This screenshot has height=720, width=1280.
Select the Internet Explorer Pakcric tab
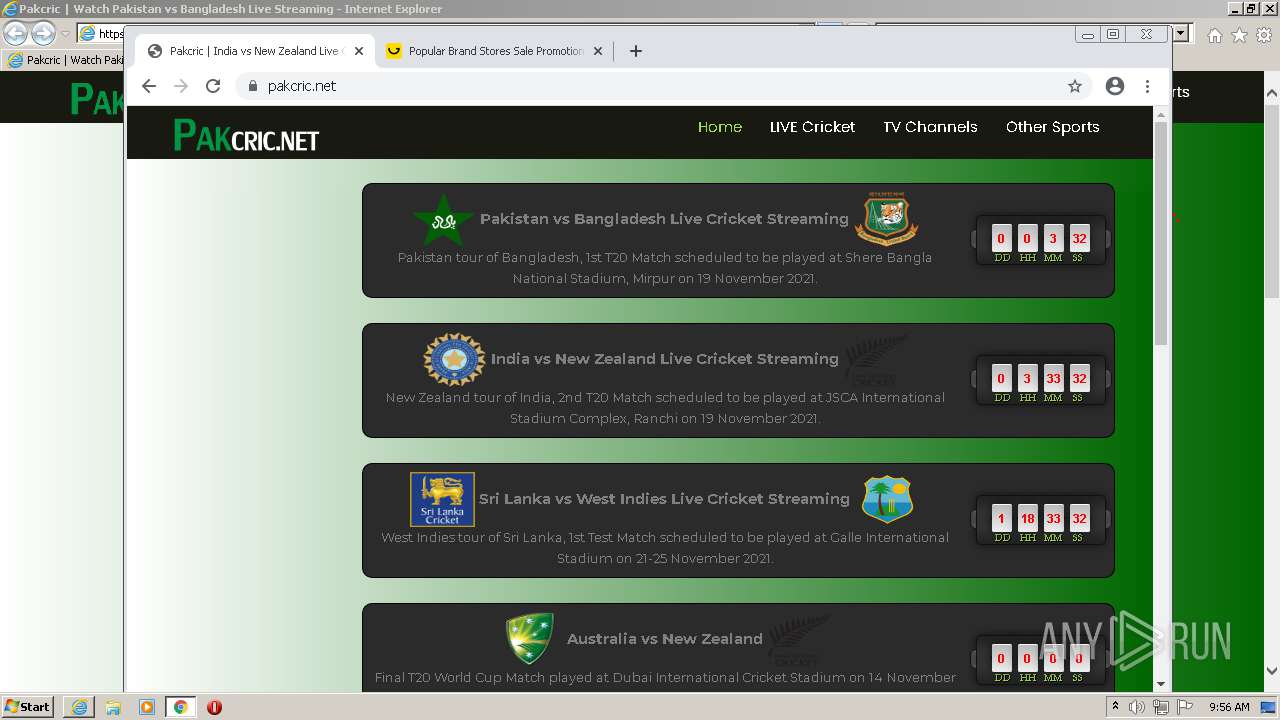click(x=64, y=60)
